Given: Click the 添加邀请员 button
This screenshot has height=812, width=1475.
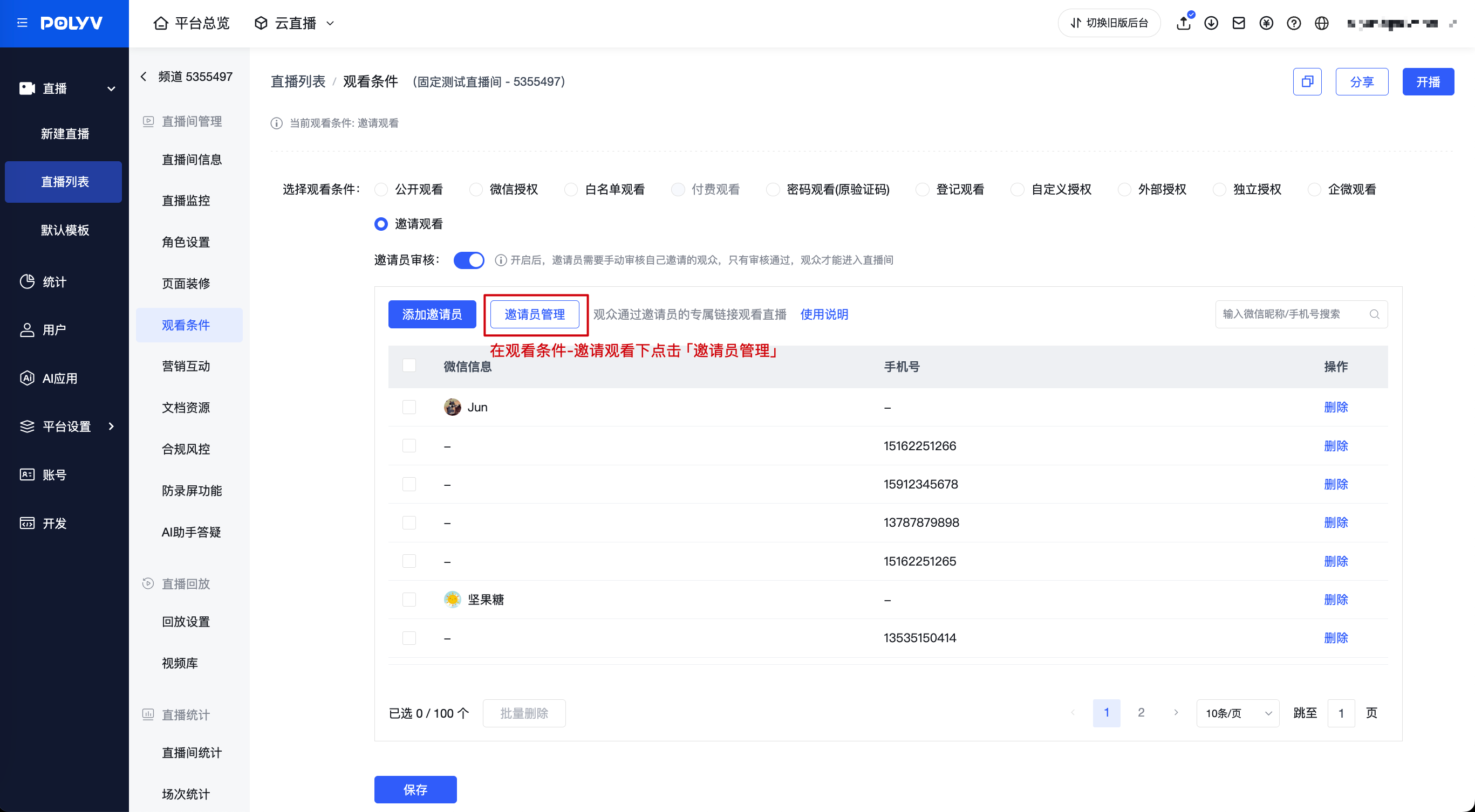Looking at the screenshot, I should [x=432, y=314].
